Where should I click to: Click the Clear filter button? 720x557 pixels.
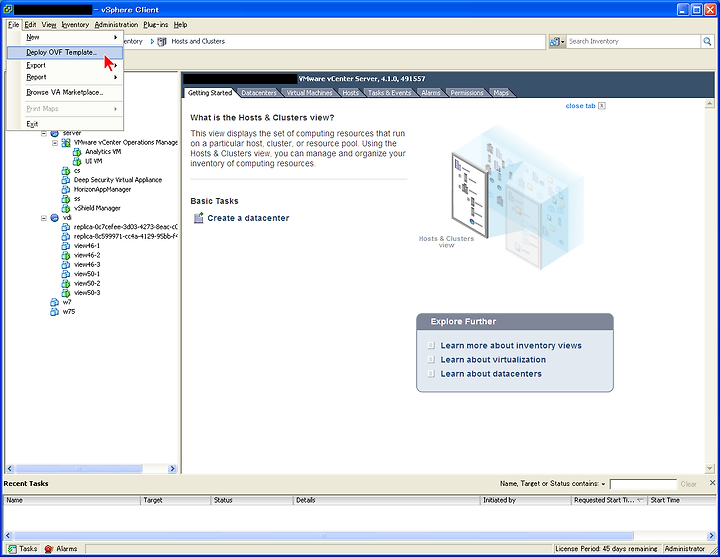pyautogui.click(x=688, y=484)
